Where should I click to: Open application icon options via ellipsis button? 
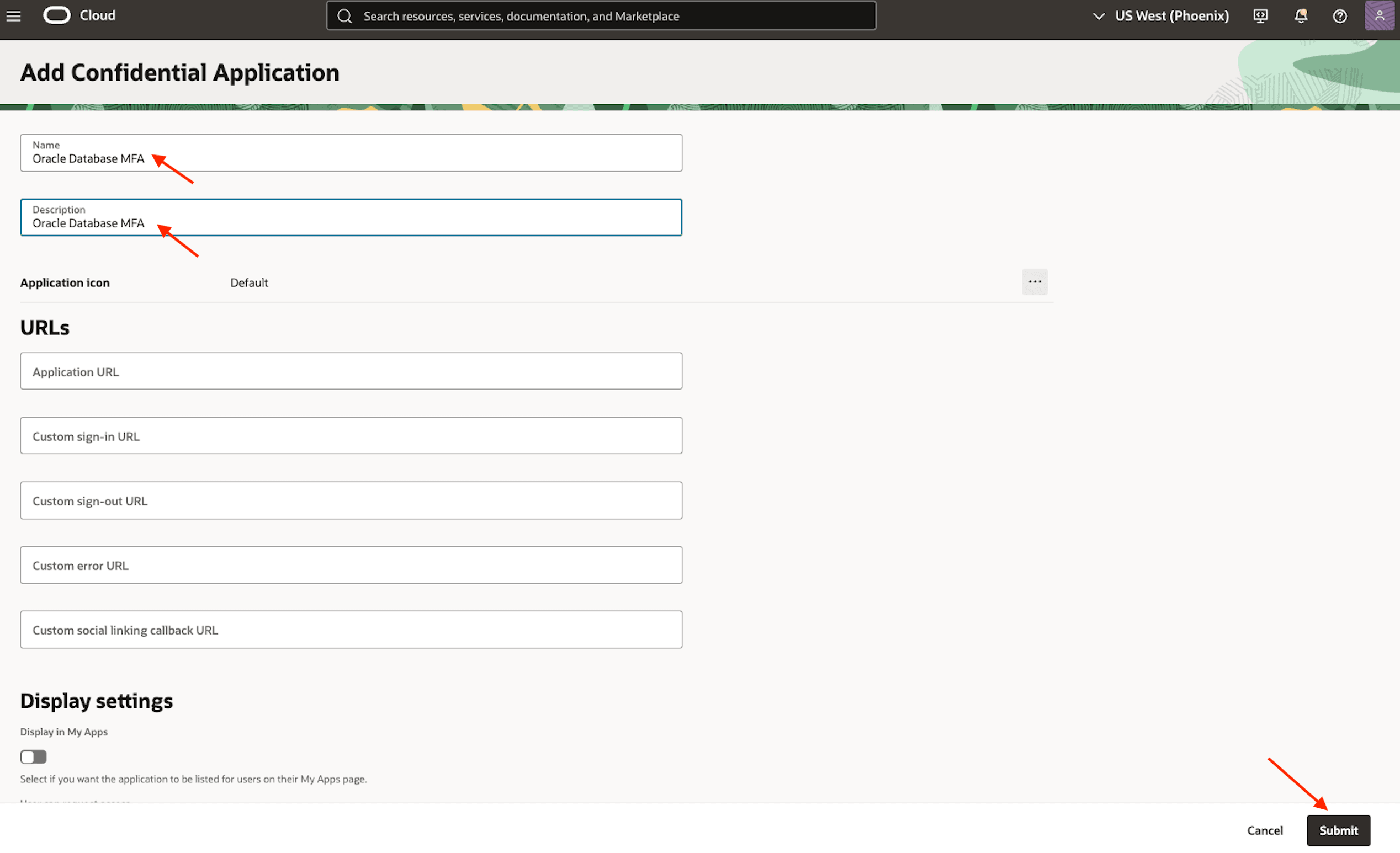point(1034,282)
